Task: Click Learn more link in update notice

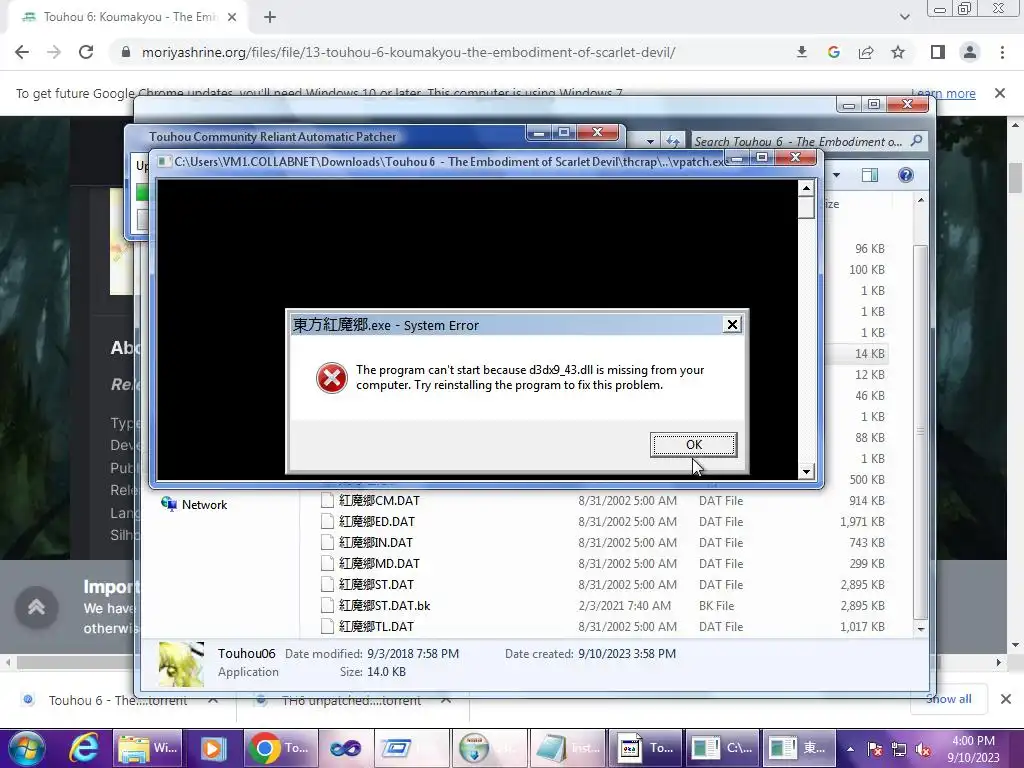Action: 944,93
